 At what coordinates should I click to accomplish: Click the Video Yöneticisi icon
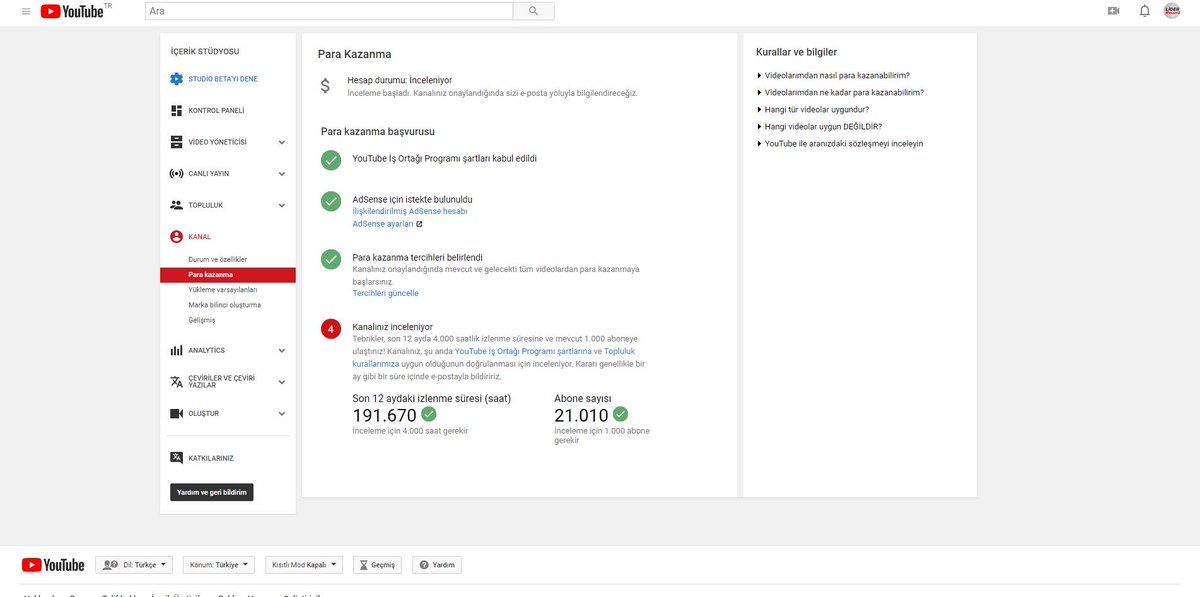tap(176, 142)
